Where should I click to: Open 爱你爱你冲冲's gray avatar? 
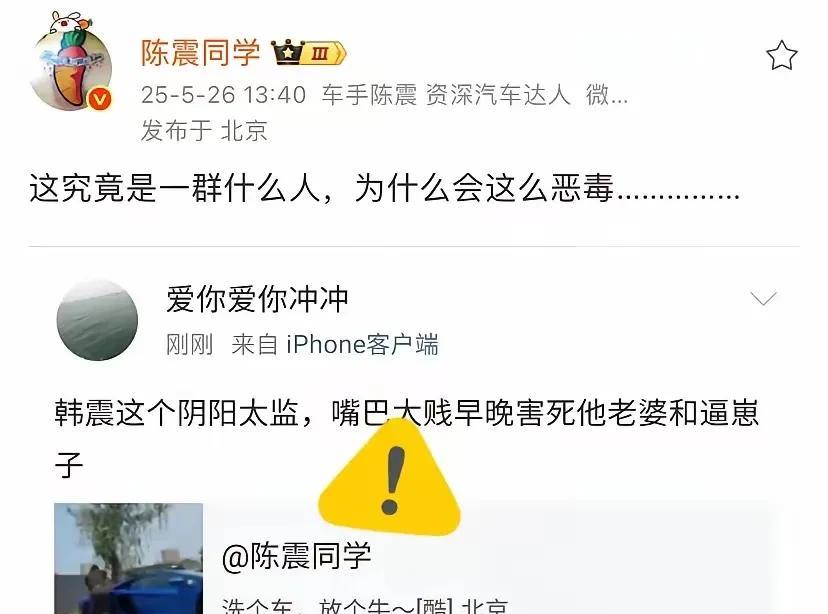click(97, 320)
